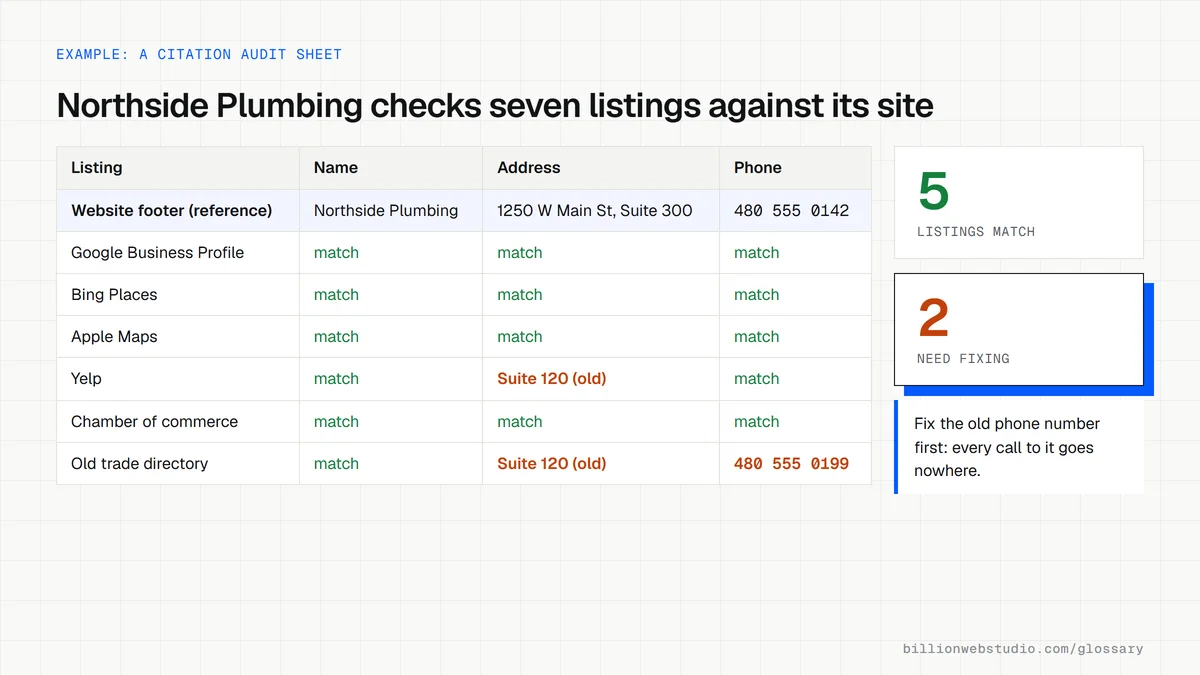This screenshot has height=675, width=1200.
Task: Select the Chamber of commerce row label
Action: [155, 421]
